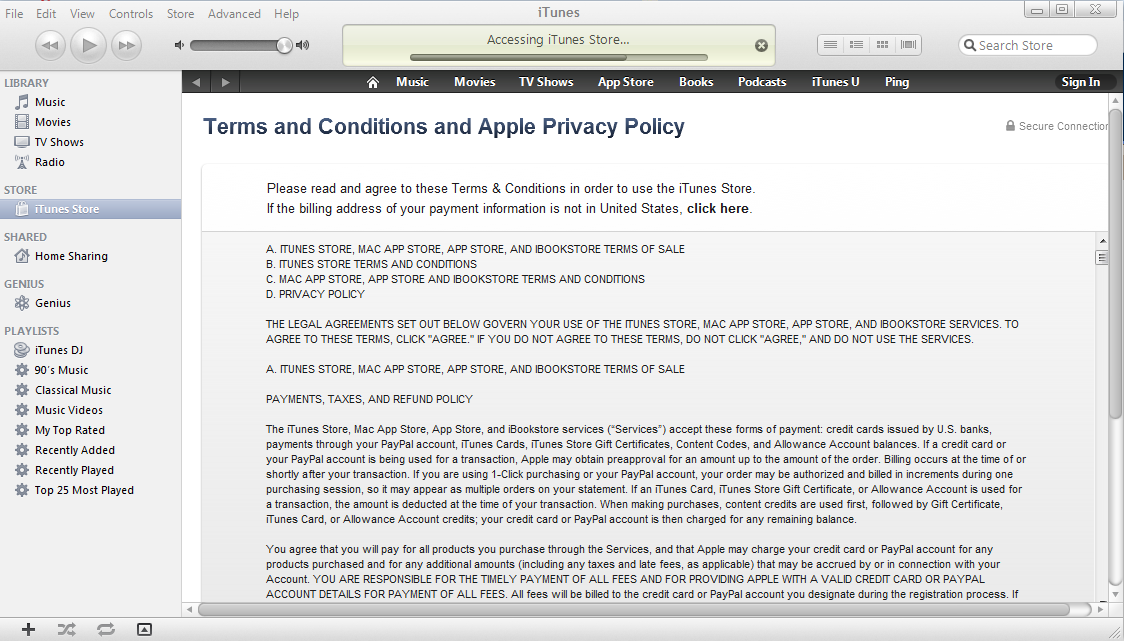
Task: Click the low-volume speaker icon
Action: tap(179, 45)
